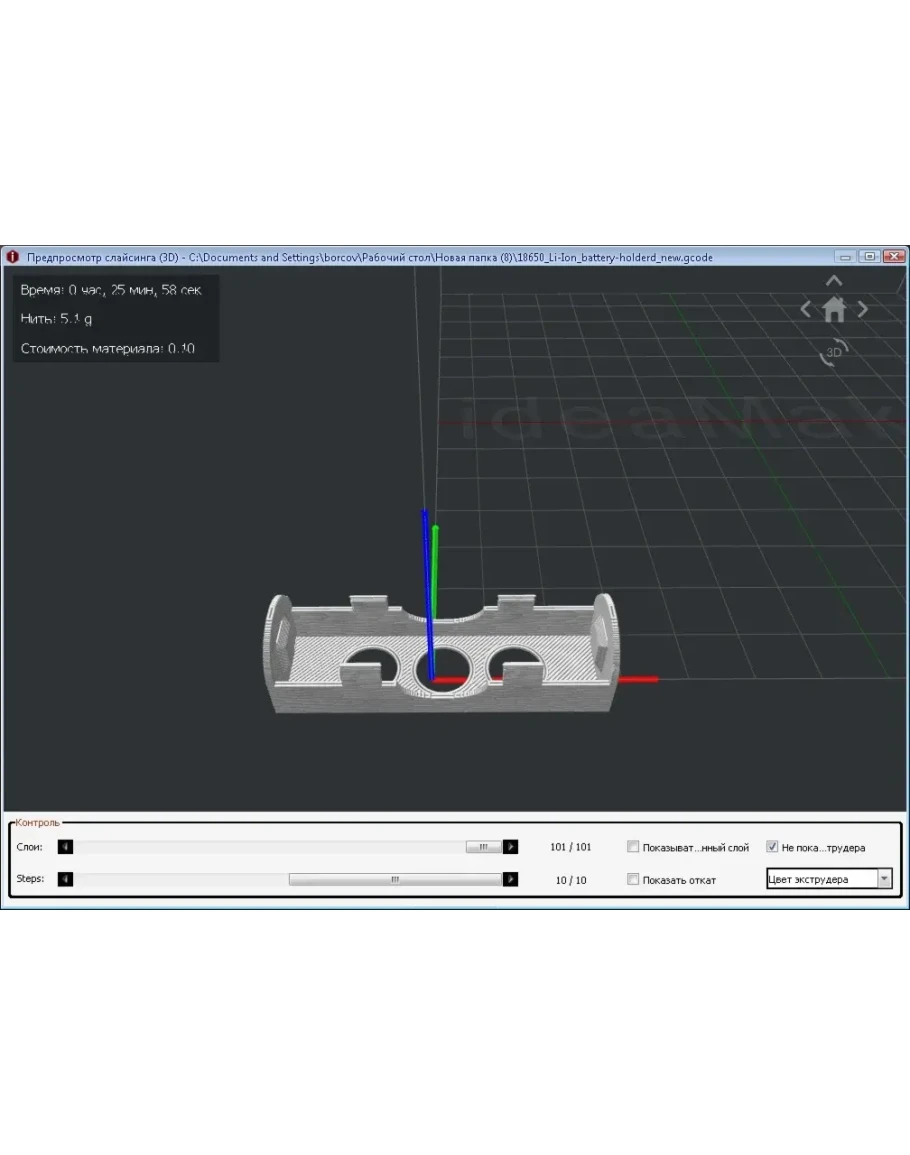Click the left arrow of the Слои slider
Image resolution: width=910 pixels, height=1155 pixels.
(x=66, y=847)
